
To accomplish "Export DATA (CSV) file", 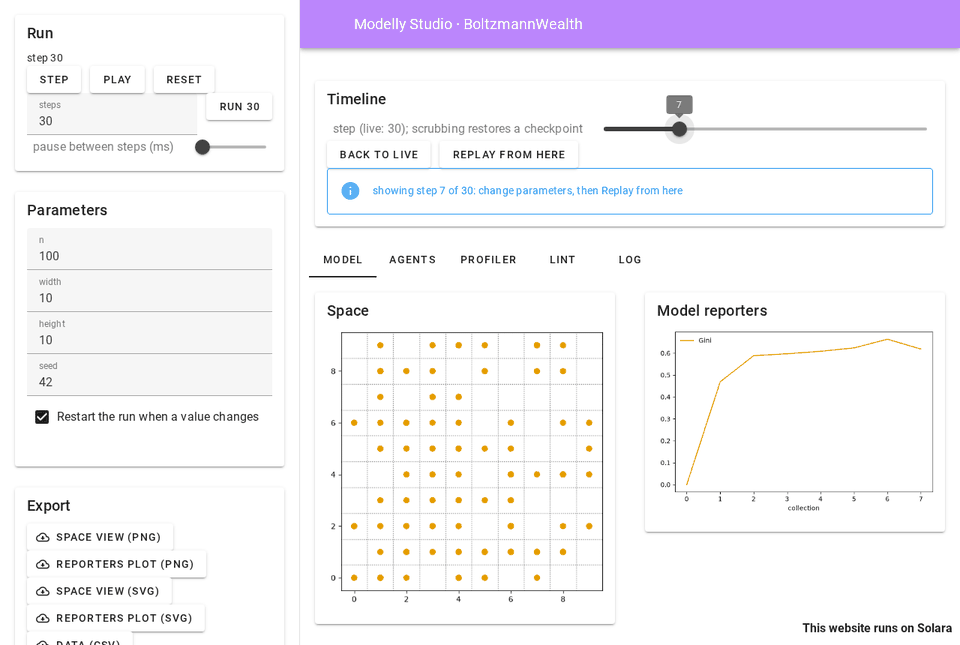I will point(80,640).
